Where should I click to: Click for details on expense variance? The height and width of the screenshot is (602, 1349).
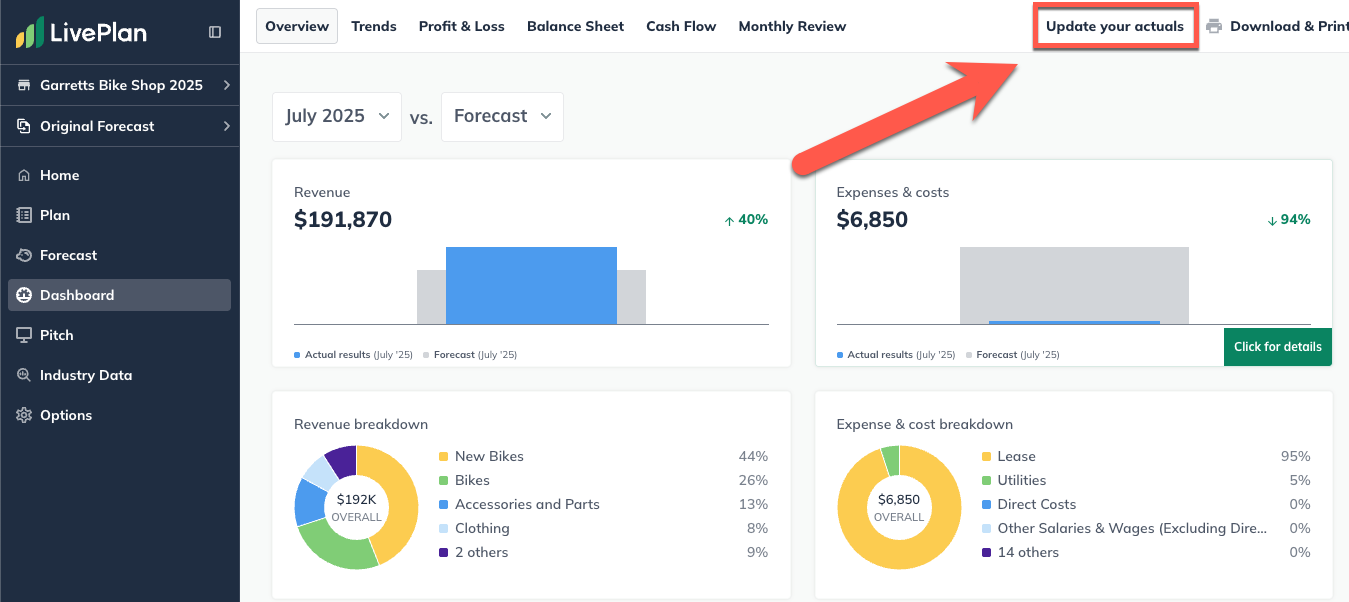[1277, 346]
